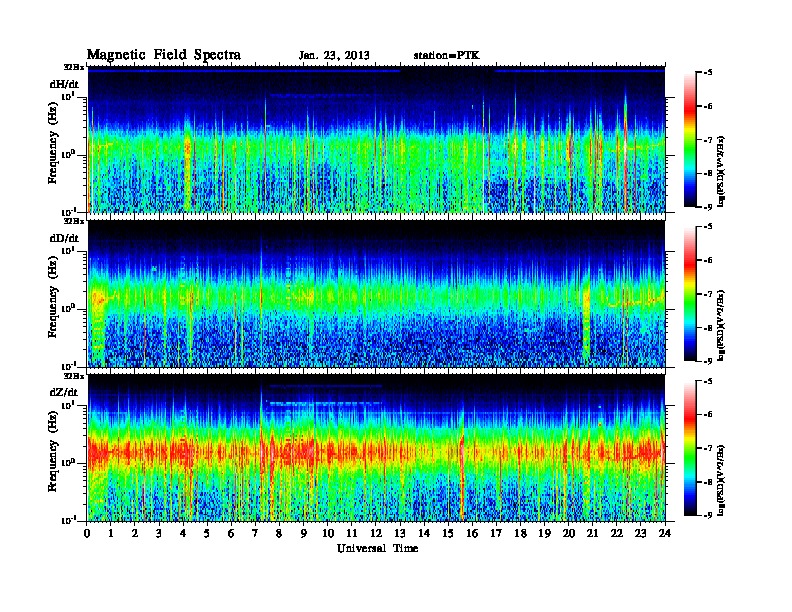Viewport: 792px width, 612px height.
Task: Click hour "8" on the time axis
Action: (x=279, y=533)
